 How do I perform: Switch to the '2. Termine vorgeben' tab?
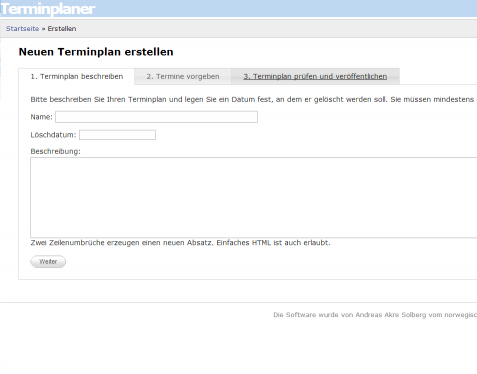(x=183, y=76)
